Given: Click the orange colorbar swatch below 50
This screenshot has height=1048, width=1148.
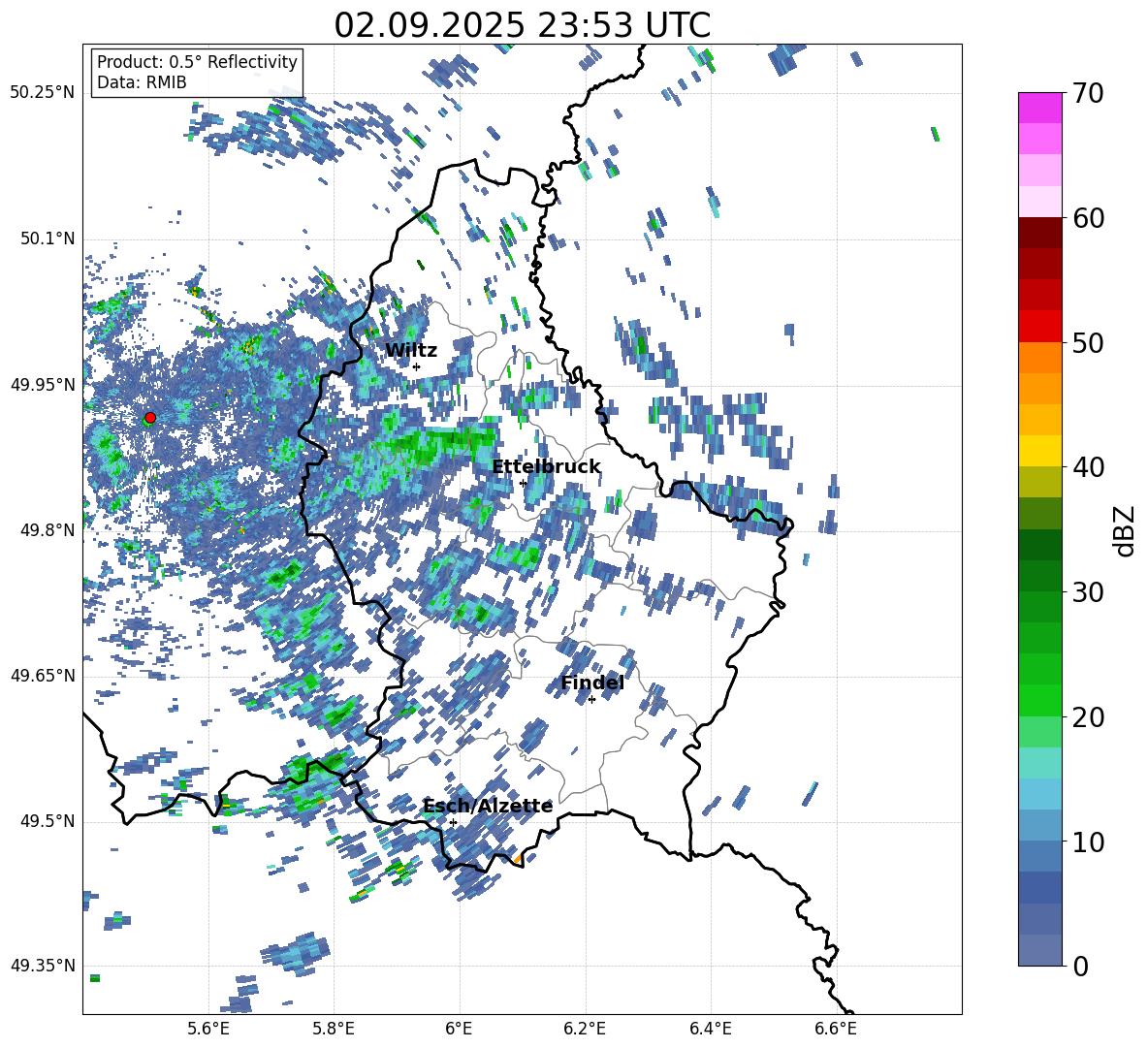Looking at the screenshot, I should click(1039, 357).
